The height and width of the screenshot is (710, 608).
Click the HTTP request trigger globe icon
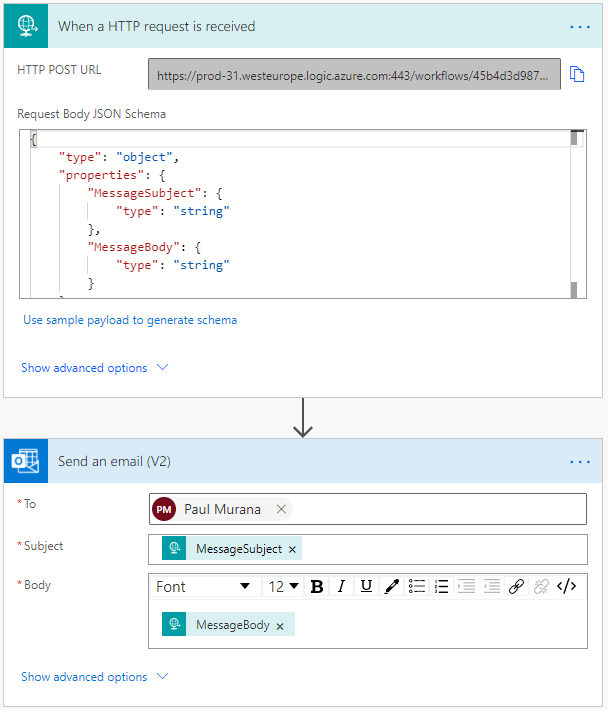click(x=26, y=26)
